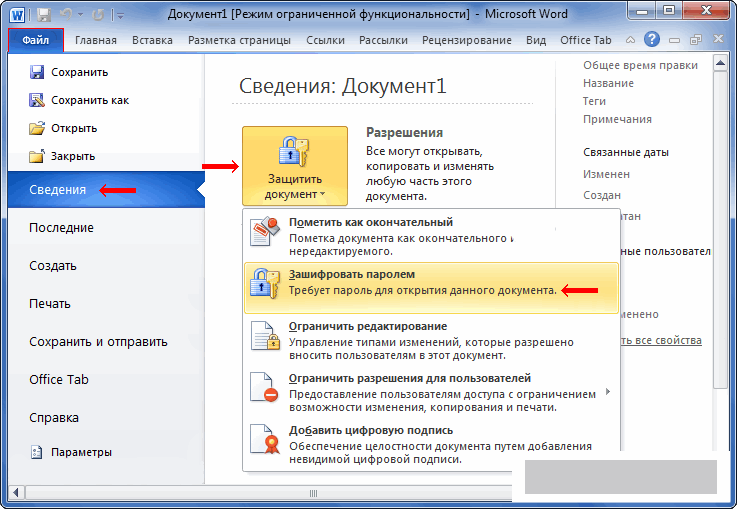737x509 pixels.
Task: Click the Открыть folder icon
Action: pos(37,128)
